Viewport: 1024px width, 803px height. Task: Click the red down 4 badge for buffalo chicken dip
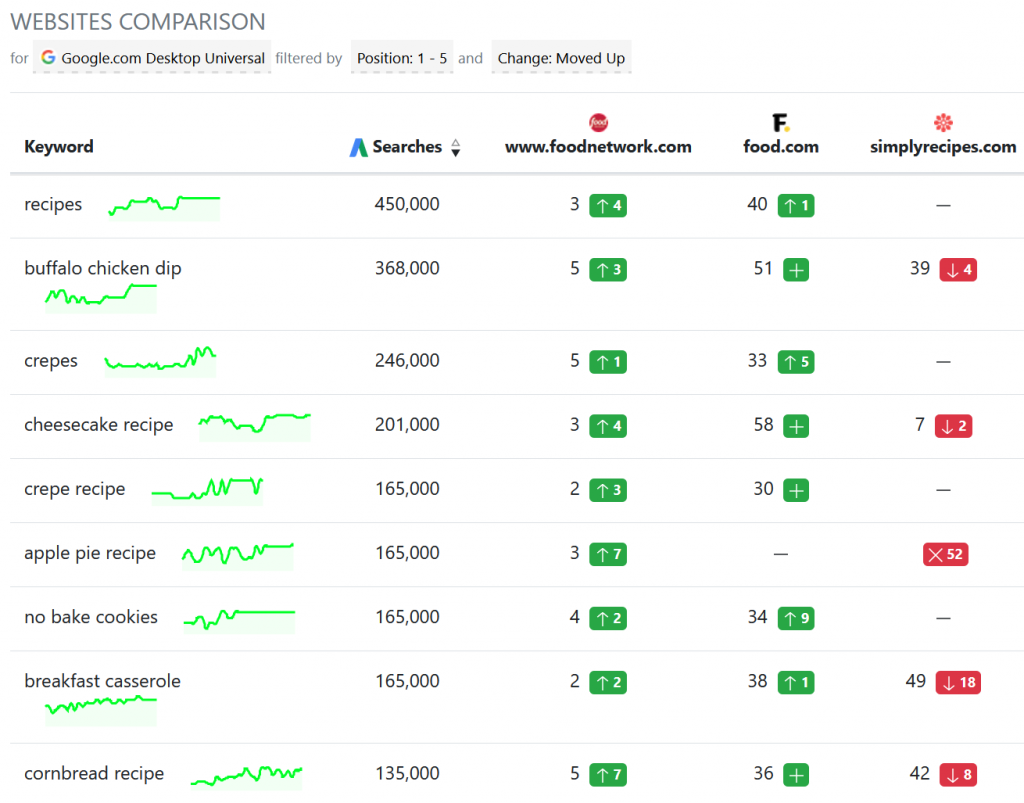(x=958, y=270)
